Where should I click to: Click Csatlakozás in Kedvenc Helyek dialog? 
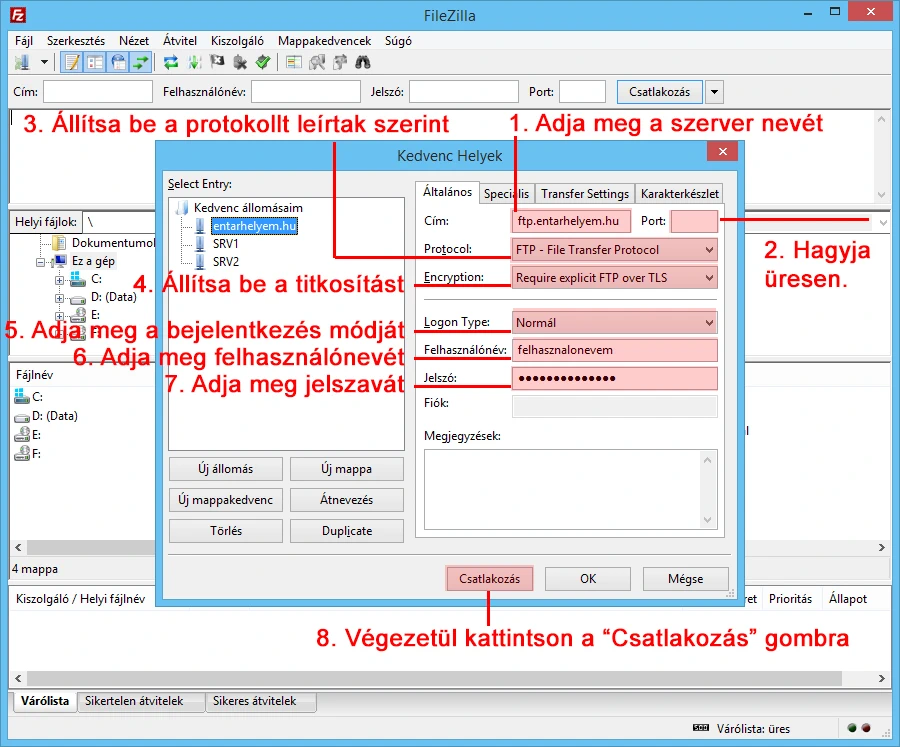tap(490, 579)
